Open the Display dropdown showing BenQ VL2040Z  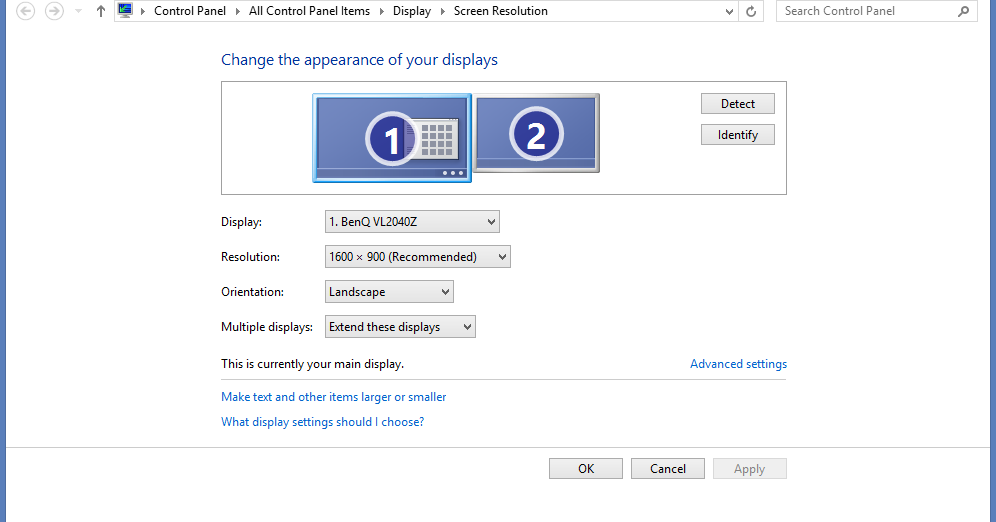(412, 222)
